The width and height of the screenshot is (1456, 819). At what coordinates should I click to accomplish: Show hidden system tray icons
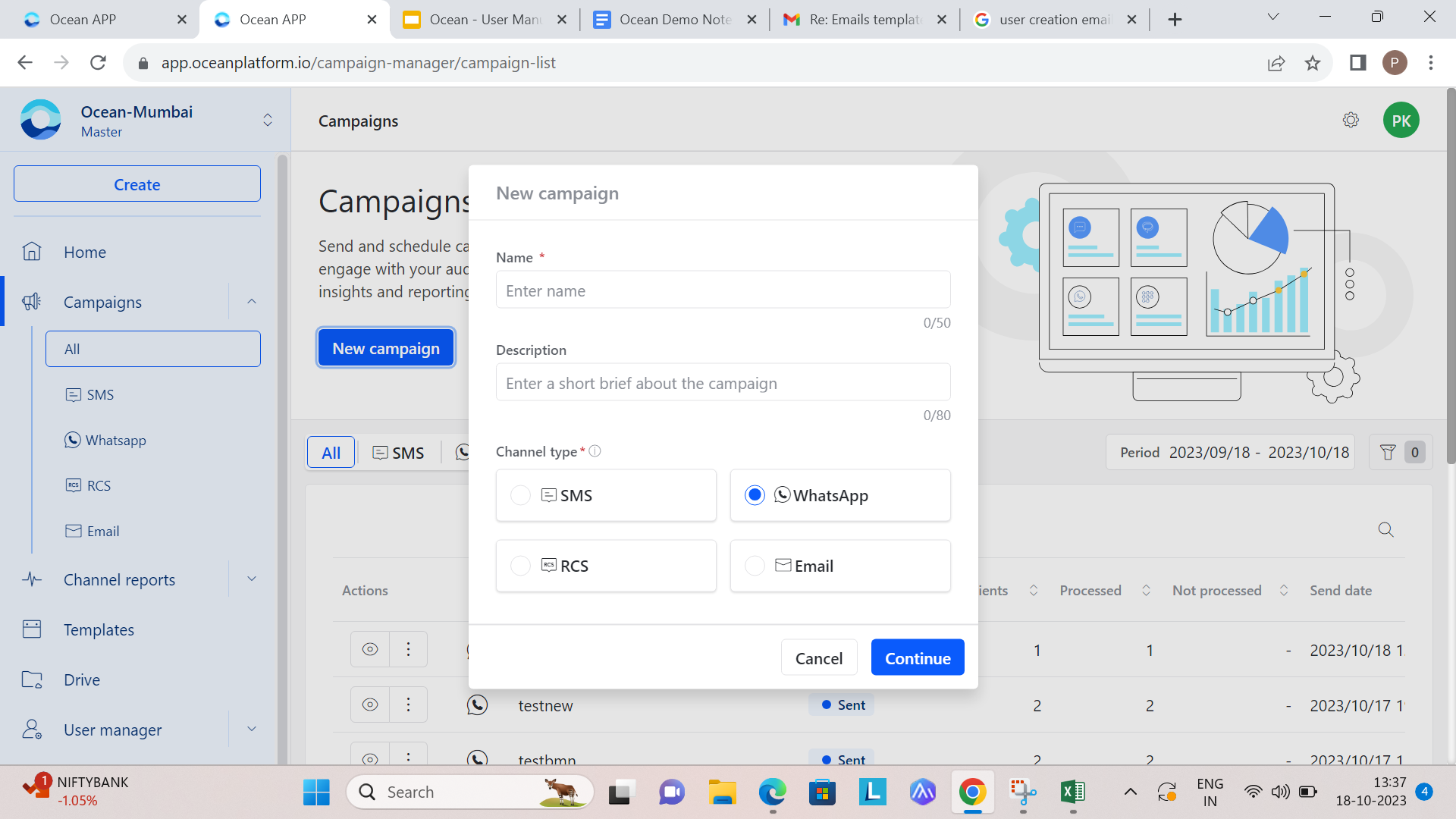(x=1130, y=792)
